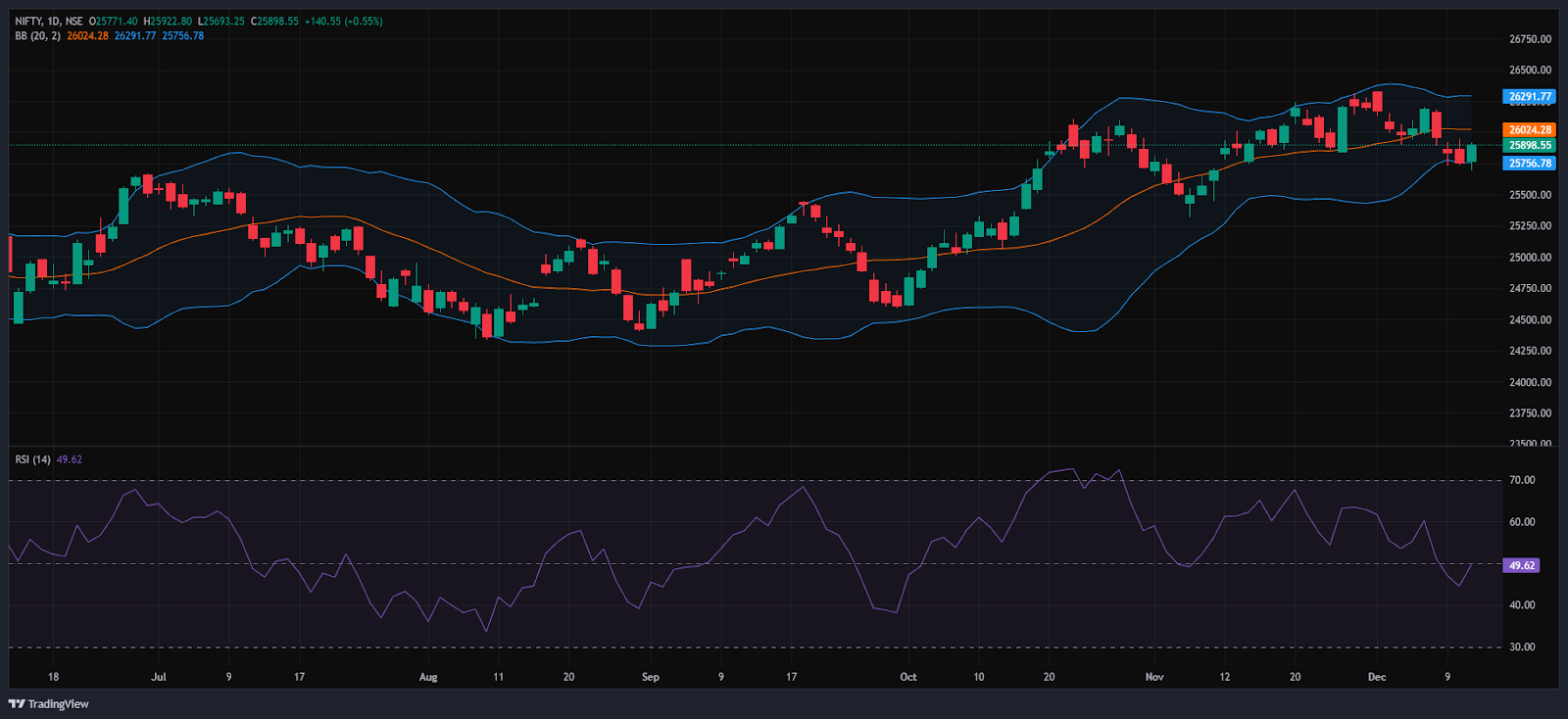Click the latest green candlestick on the chart
This screenshot has height=719, width=1568.
click(1471, 154)
